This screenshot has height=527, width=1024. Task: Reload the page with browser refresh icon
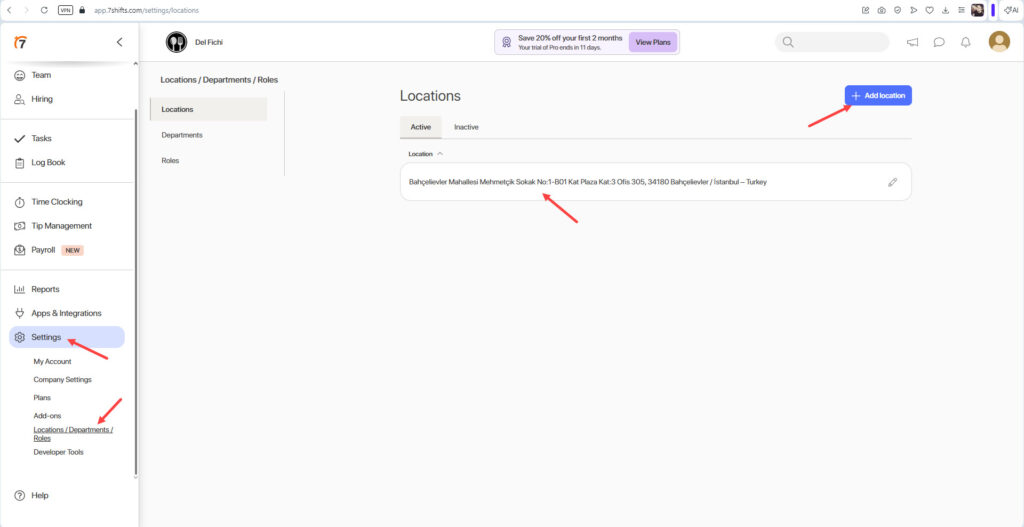click(x=44, y=9)
